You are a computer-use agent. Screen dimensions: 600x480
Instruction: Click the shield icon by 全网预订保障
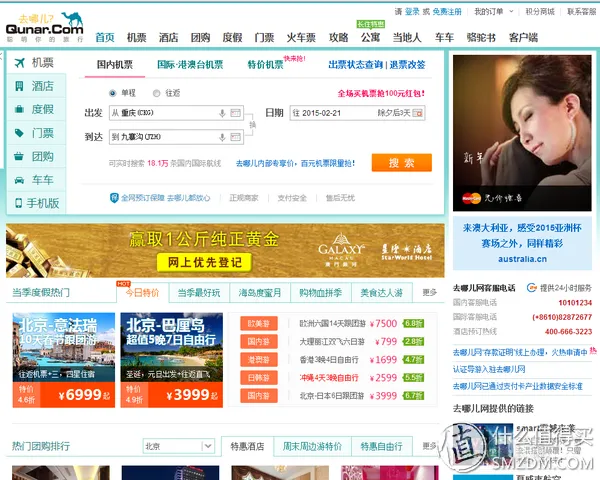click(x=114, y=198)
